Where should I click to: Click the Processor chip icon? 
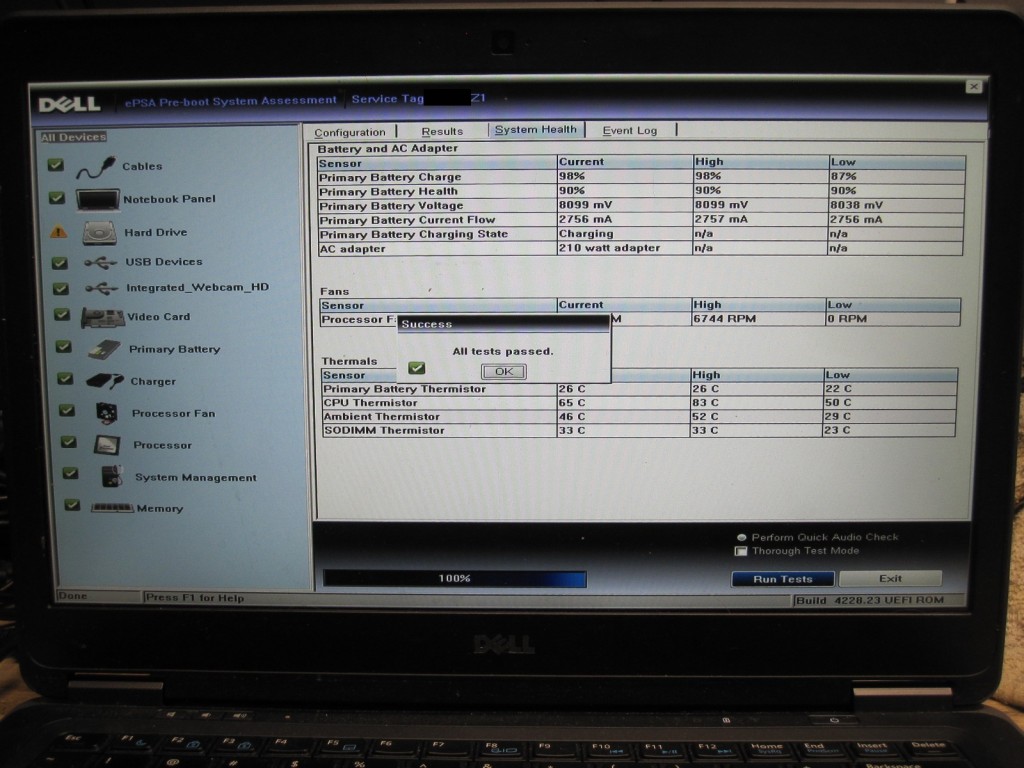pos(107,445)
